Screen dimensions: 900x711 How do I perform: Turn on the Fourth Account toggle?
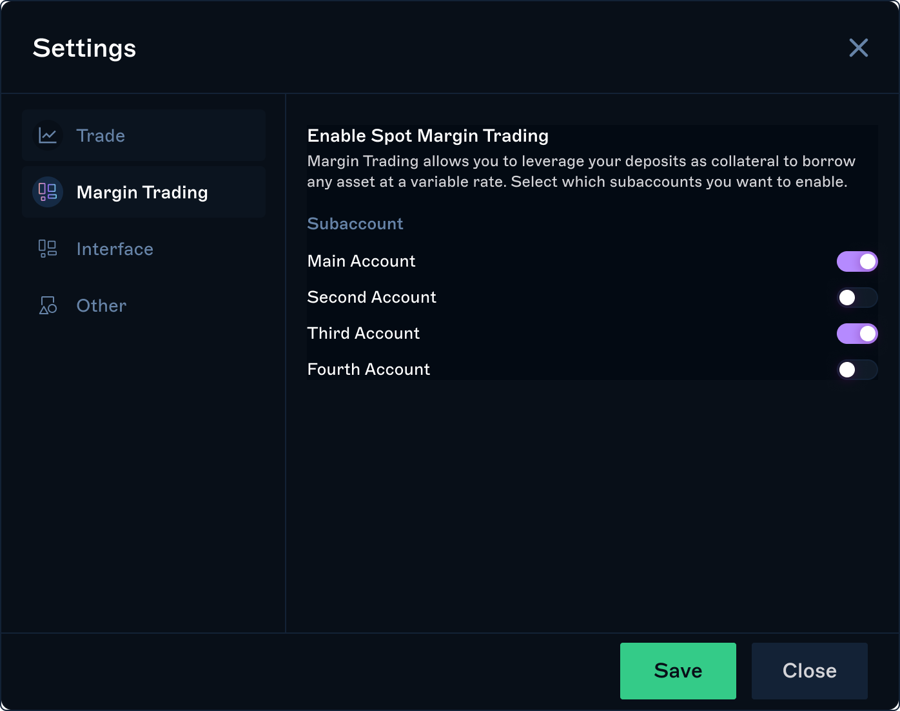tap(857, 369)
